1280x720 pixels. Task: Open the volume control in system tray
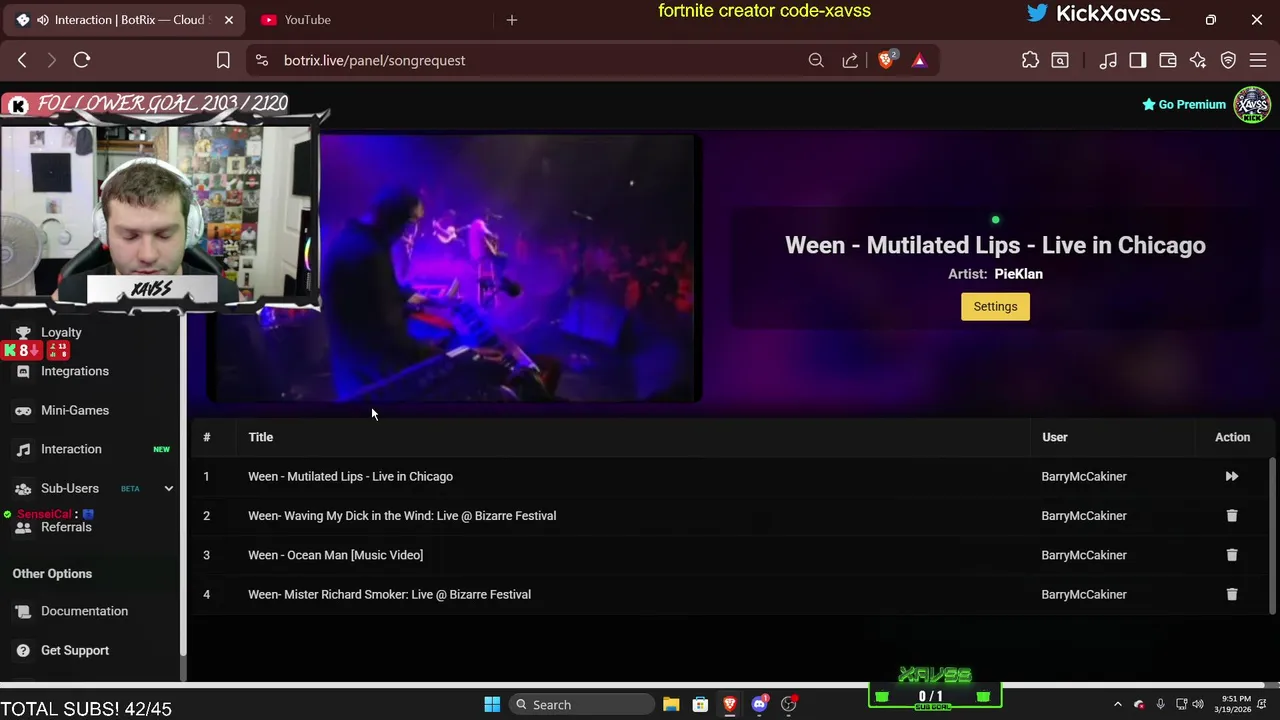point(1198,705)
